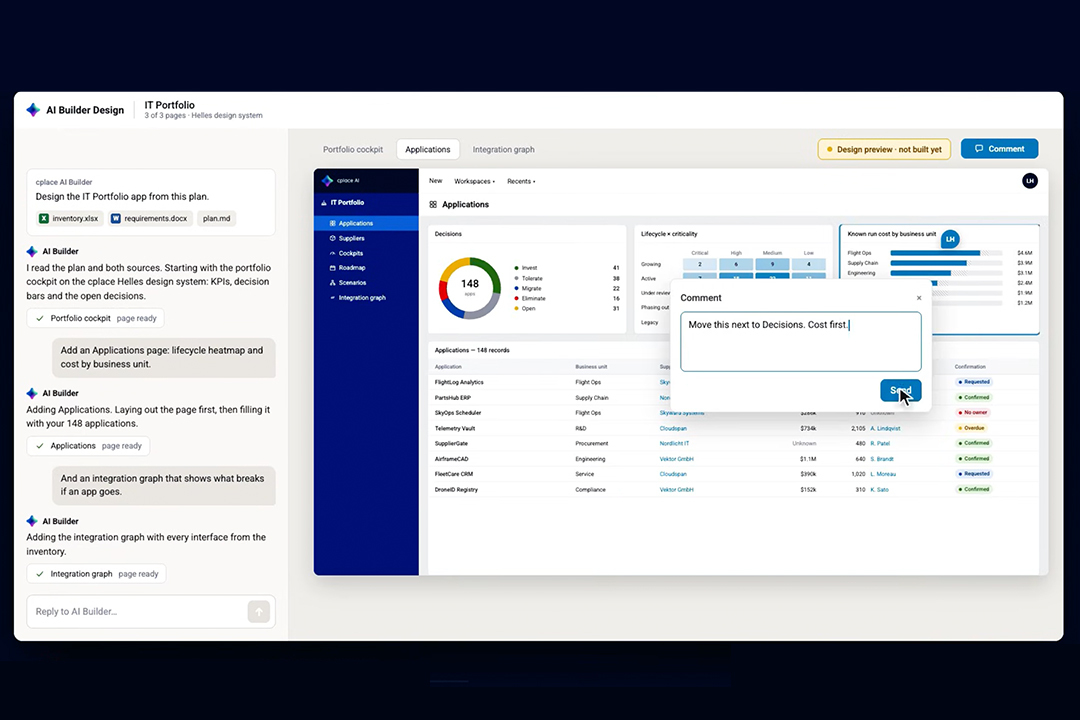Select the DroneID Registry application row
Image resolution: width=1080 pixels, height=720 pixels.
point(734,490)
